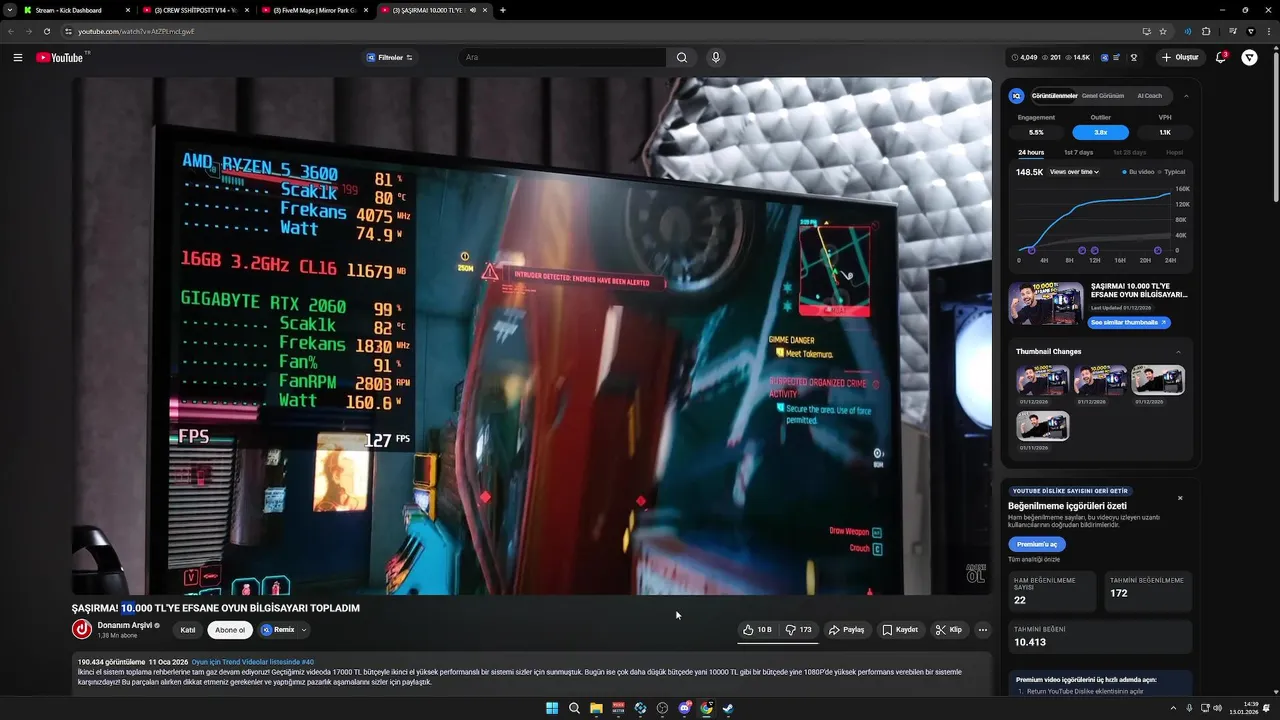Toggle the Bu video chart series

pyautogui.click(x=1138, y=172)
